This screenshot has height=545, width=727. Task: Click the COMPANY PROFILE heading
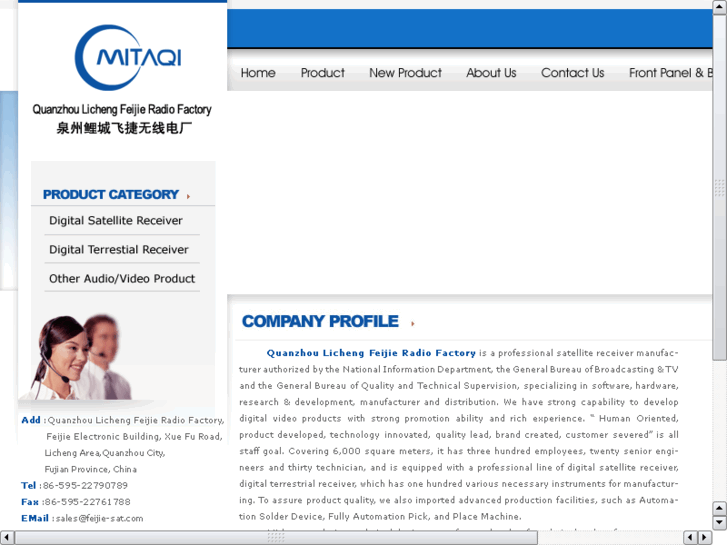[x=320, y=321]
